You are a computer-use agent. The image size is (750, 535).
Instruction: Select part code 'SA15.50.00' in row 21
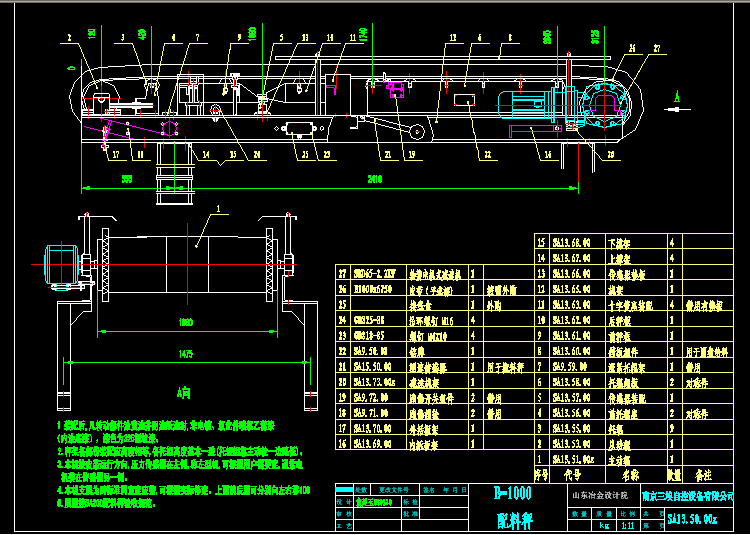click(372, 367)
